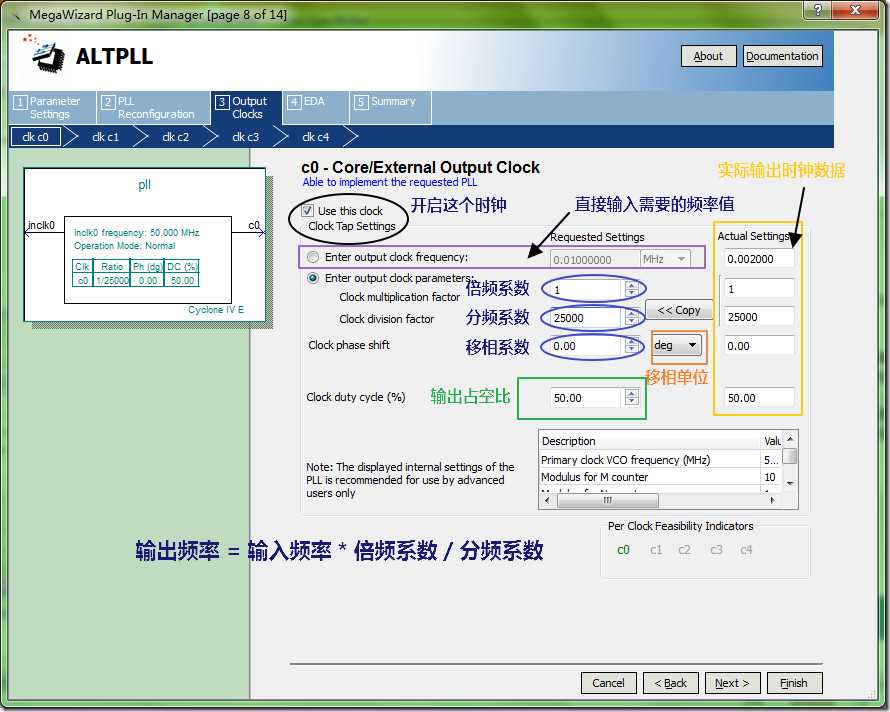Image resolution: width=890 pixels, height=712 pixels.
Task: Decrease clock multiplication factor with down arrow
Action: pos(632,294)
